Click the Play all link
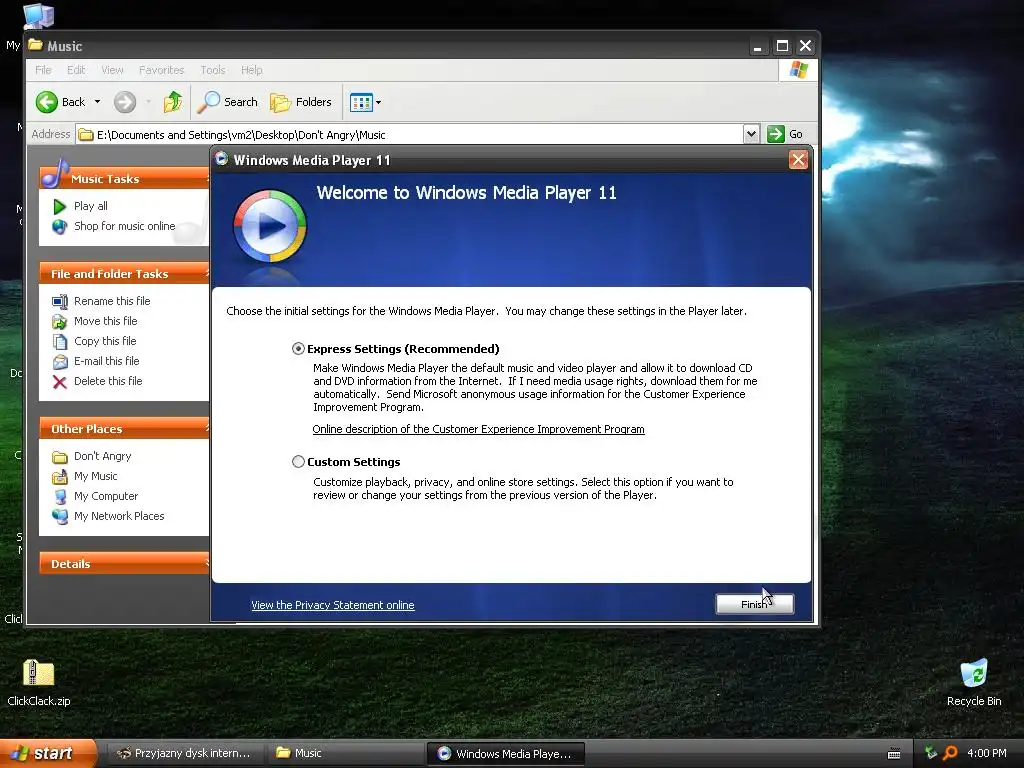The width and height of the screenshot is (1024, 768). point(91,206)
